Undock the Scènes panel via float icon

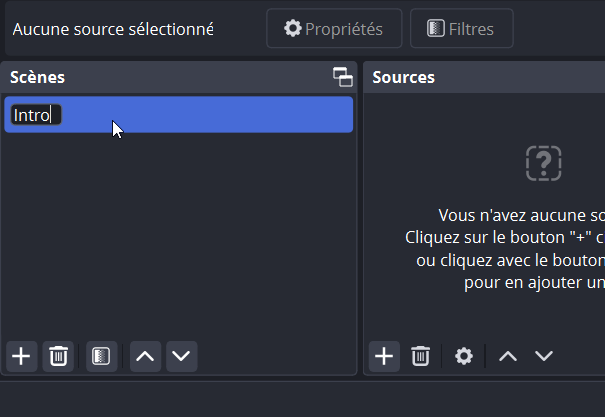pos(343,78)
